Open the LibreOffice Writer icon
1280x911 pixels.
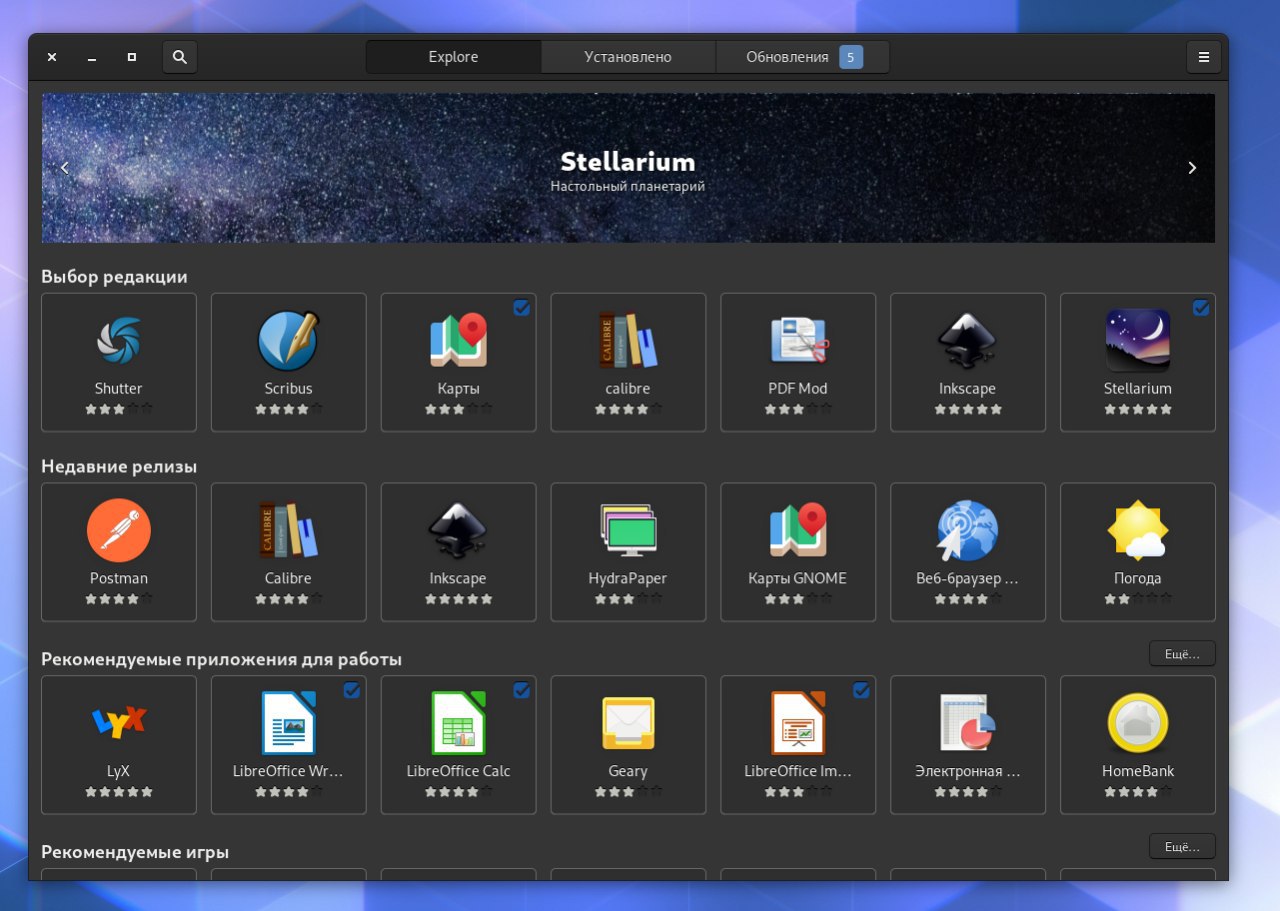(288, 722)
